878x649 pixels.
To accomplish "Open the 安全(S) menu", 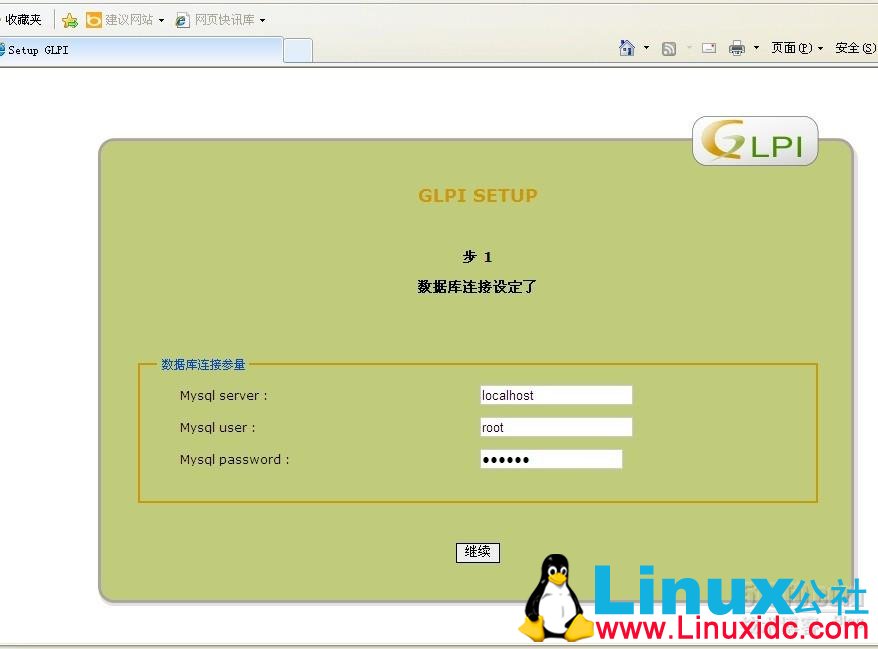I will 854,48.
